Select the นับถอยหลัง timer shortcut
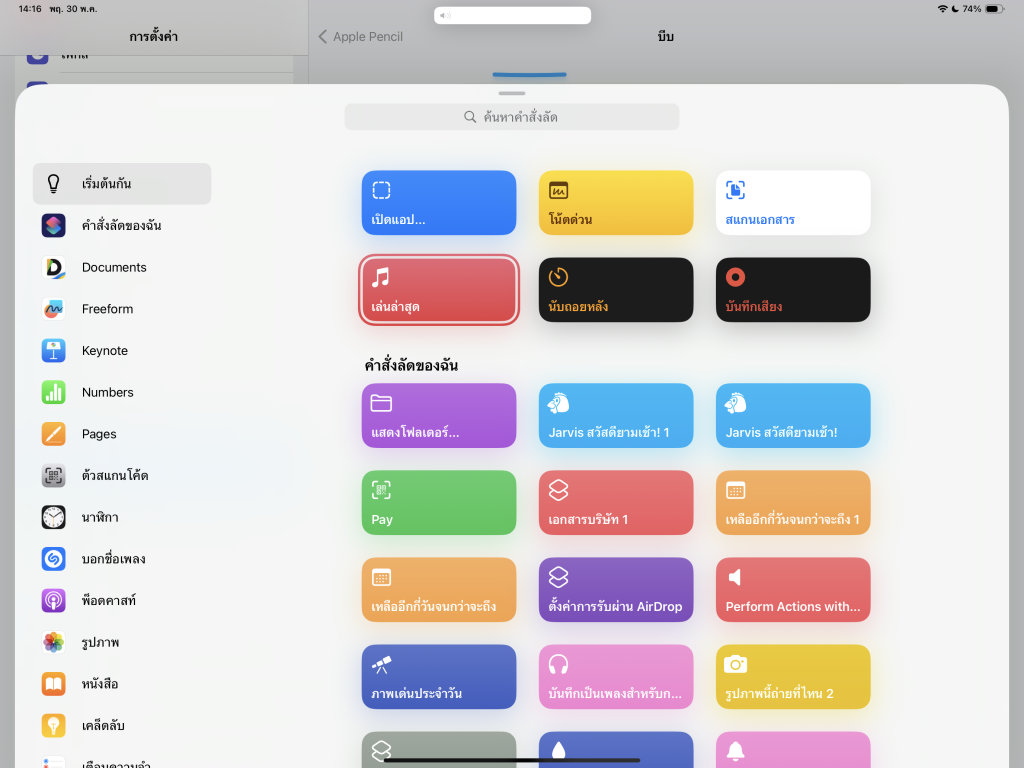Image resolution: width=1024 pixels, height=768 pixels. tap(616, 290)
